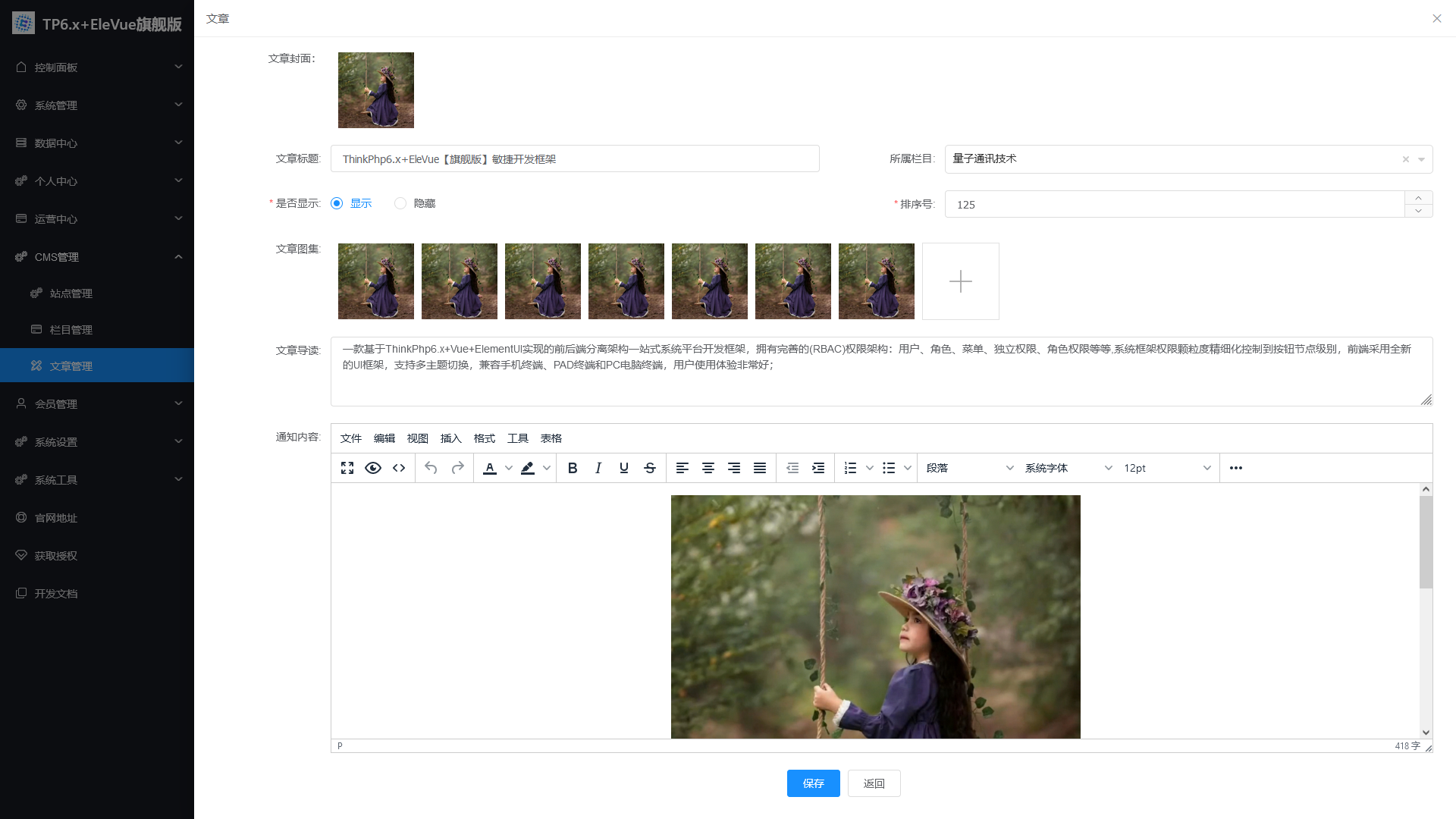Image resolution: width=1456 pixels, height=819 pixels.
Task: Click the editor vertical scrollbar thumb
Action: point(1426,542)
